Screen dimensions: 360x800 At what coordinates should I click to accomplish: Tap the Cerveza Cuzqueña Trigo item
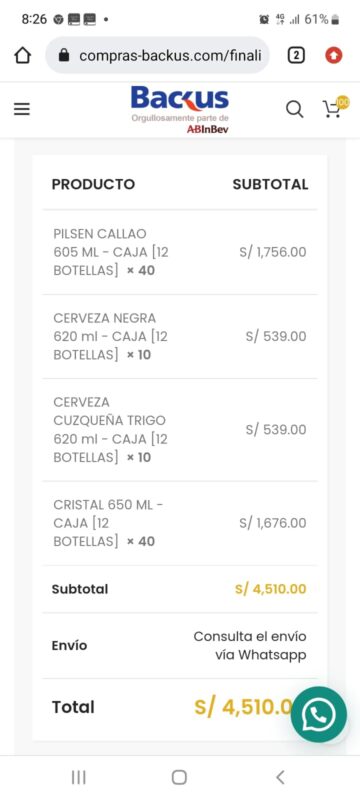[179, 430]
